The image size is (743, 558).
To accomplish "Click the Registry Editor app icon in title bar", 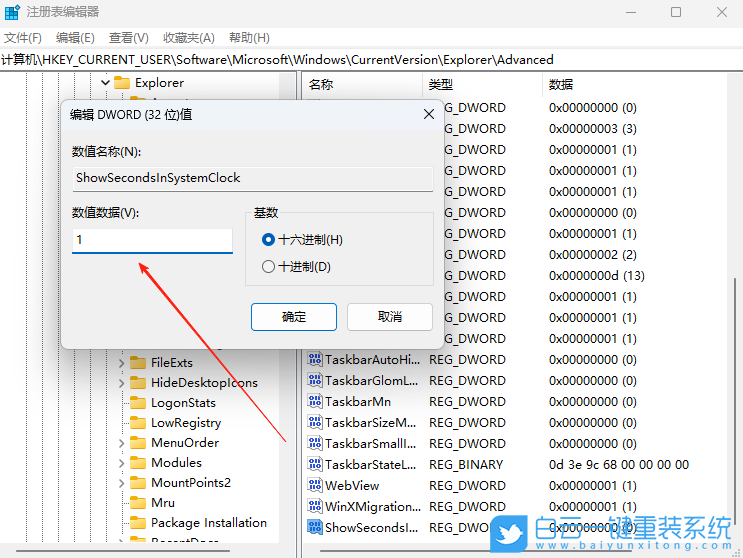I will [x=12, y=12].
